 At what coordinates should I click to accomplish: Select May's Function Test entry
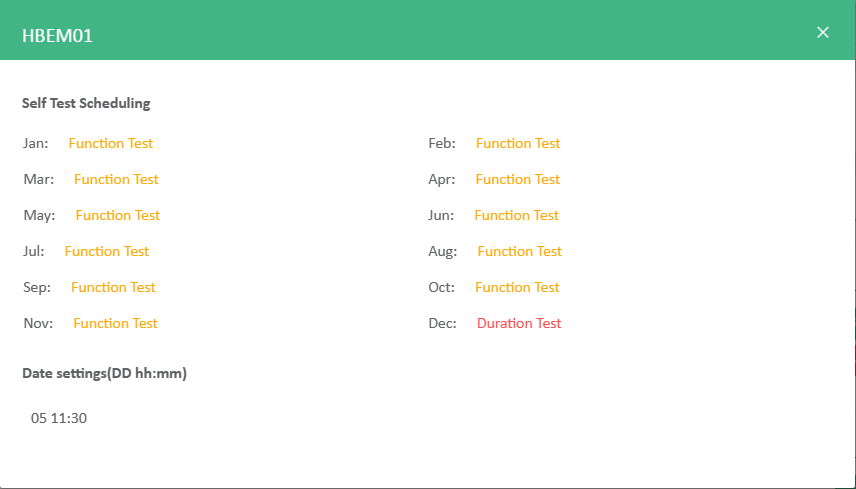pyautogui.click(x=118, y=215)
